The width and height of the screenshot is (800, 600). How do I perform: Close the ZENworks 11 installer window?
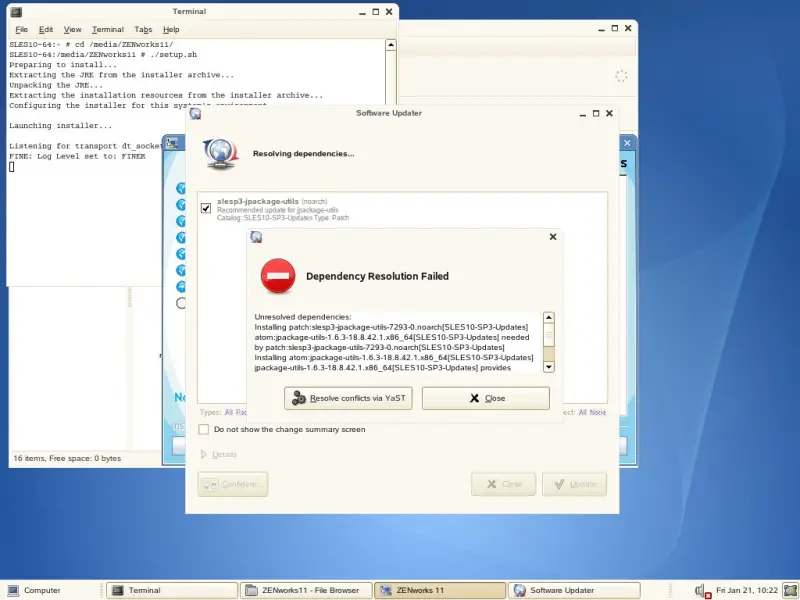point(627,143)
